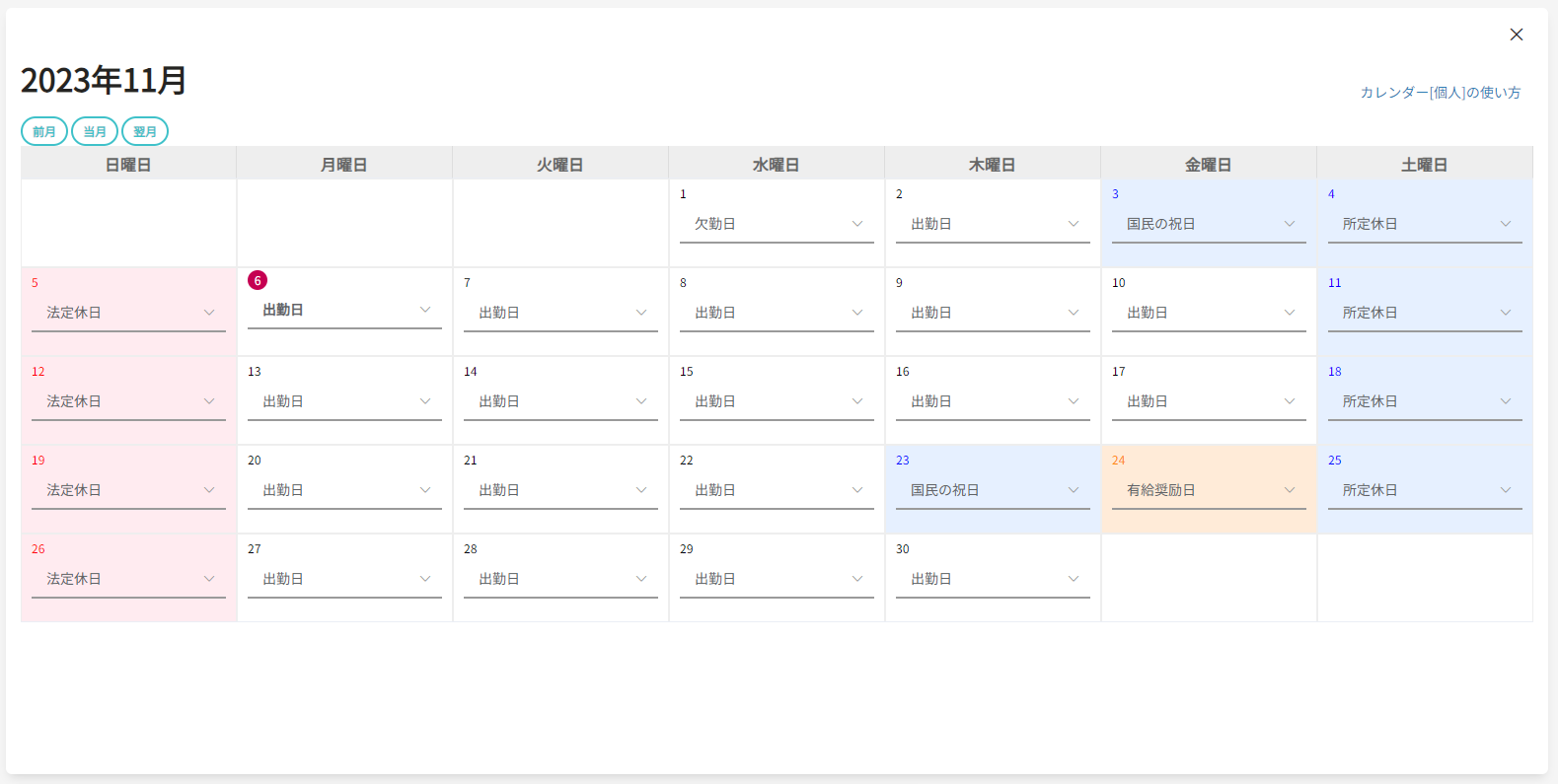1558x784 pixels.
Task: Click the chevron arrow on November 20
Action: point(425,490)
